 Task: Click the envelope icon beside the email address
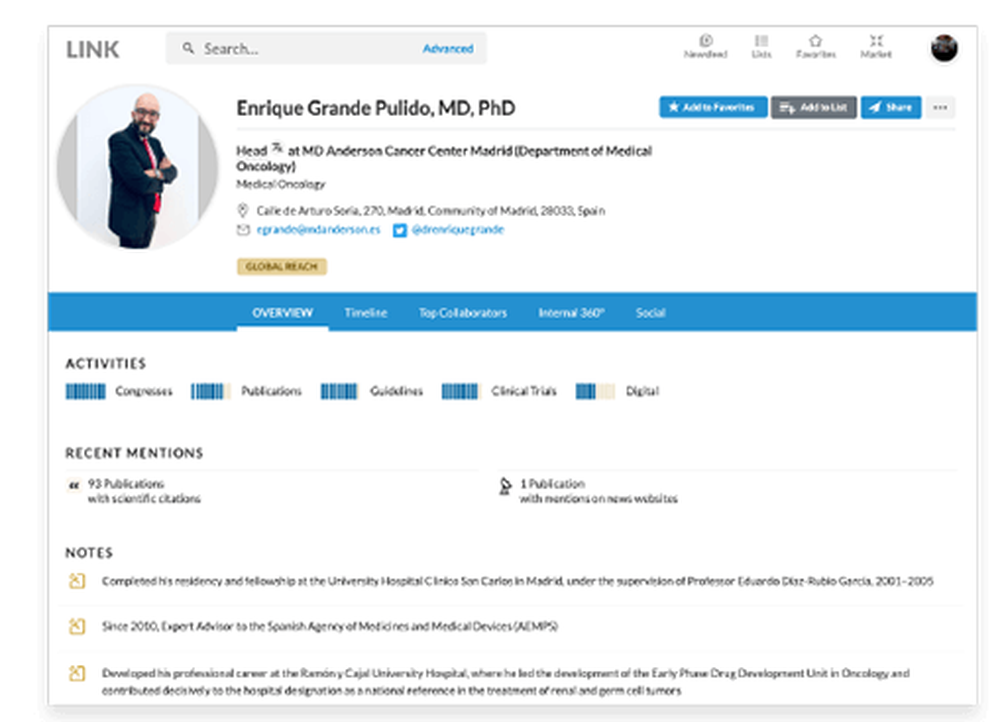tap(243, 230)
